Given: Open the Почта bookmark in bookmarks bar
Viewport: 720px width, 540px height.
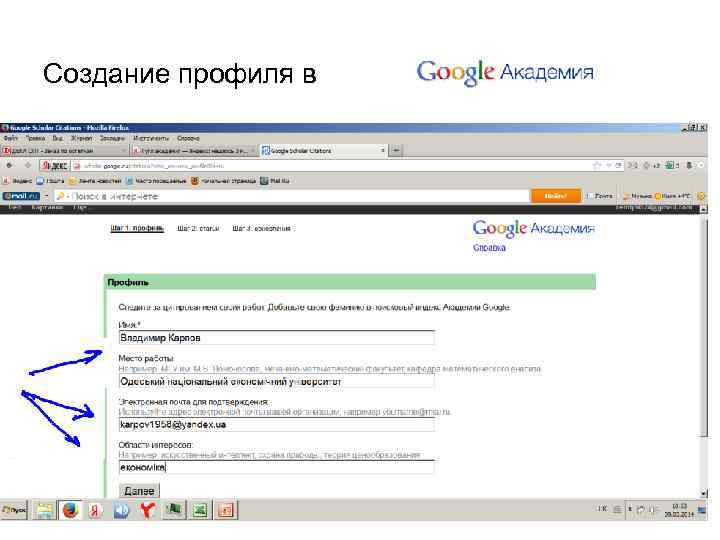Looking at the screenshot, I should tap(51, 181).
